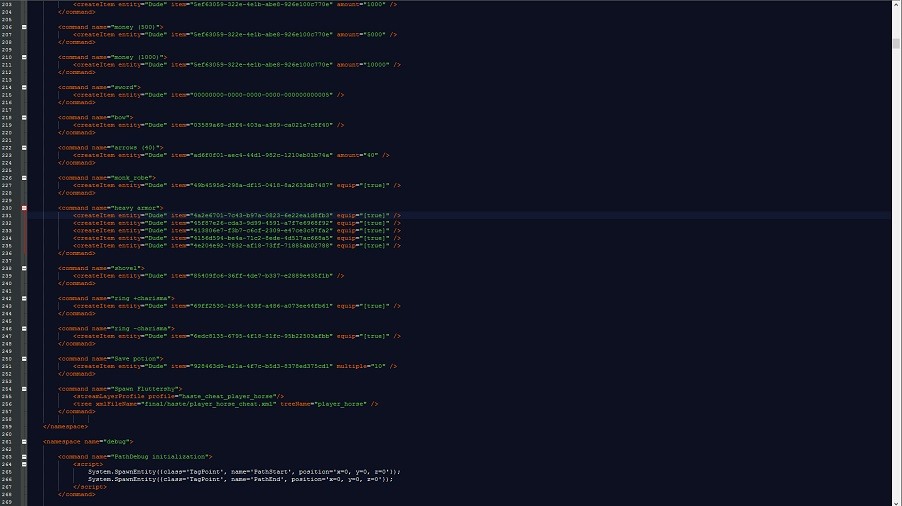This screenshot has height=506, width=902.
Task: Click line number 259 in the gutter
Action: tap(6, 427)
